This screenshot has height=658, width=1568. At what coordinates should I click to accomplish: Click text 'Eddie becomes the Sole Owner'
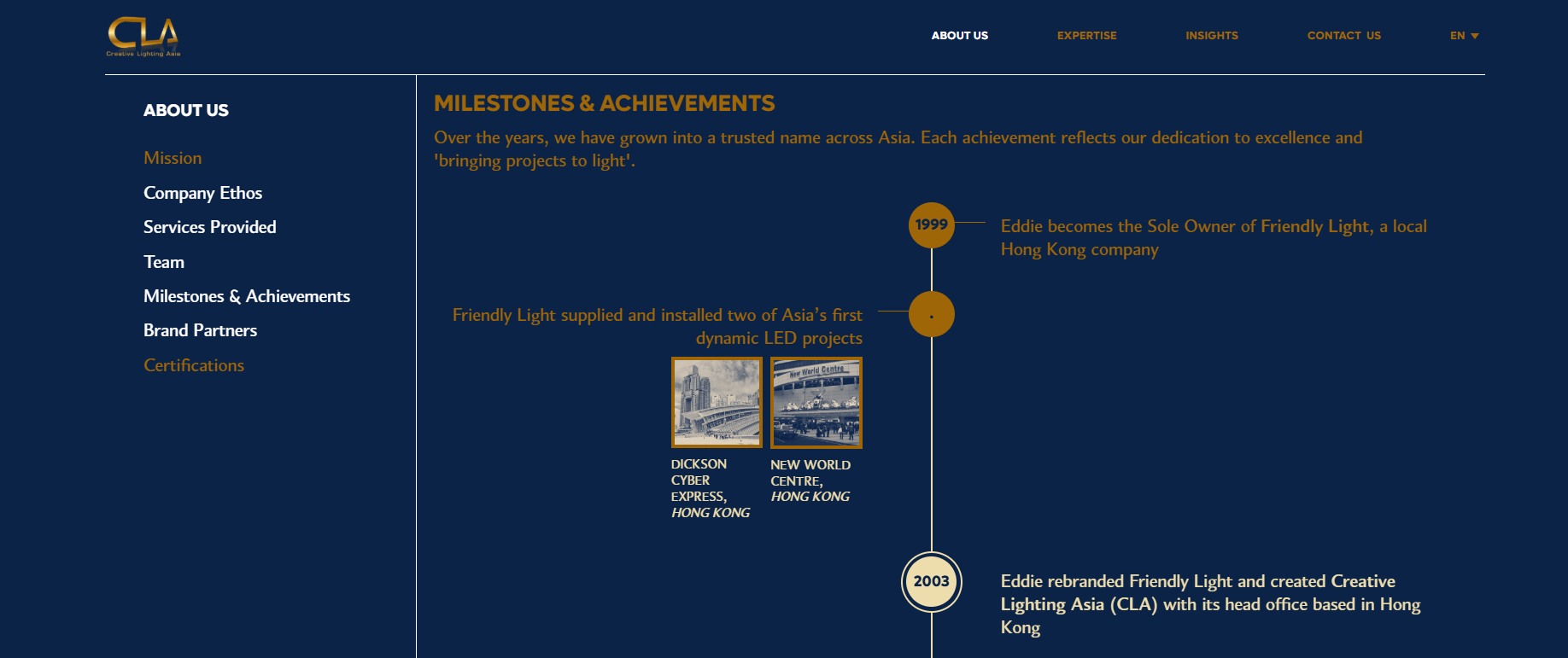1214,237
